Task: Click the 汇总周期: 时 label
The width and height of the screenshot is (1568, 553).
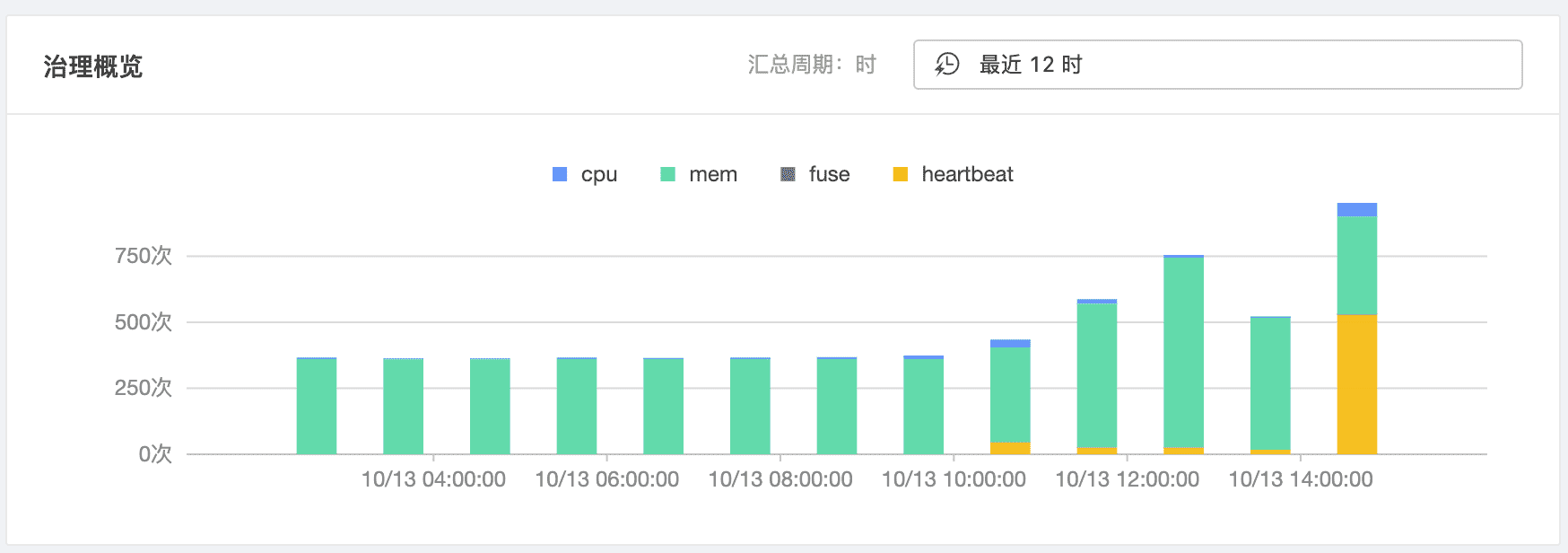Action: click(x=812, y=65)
